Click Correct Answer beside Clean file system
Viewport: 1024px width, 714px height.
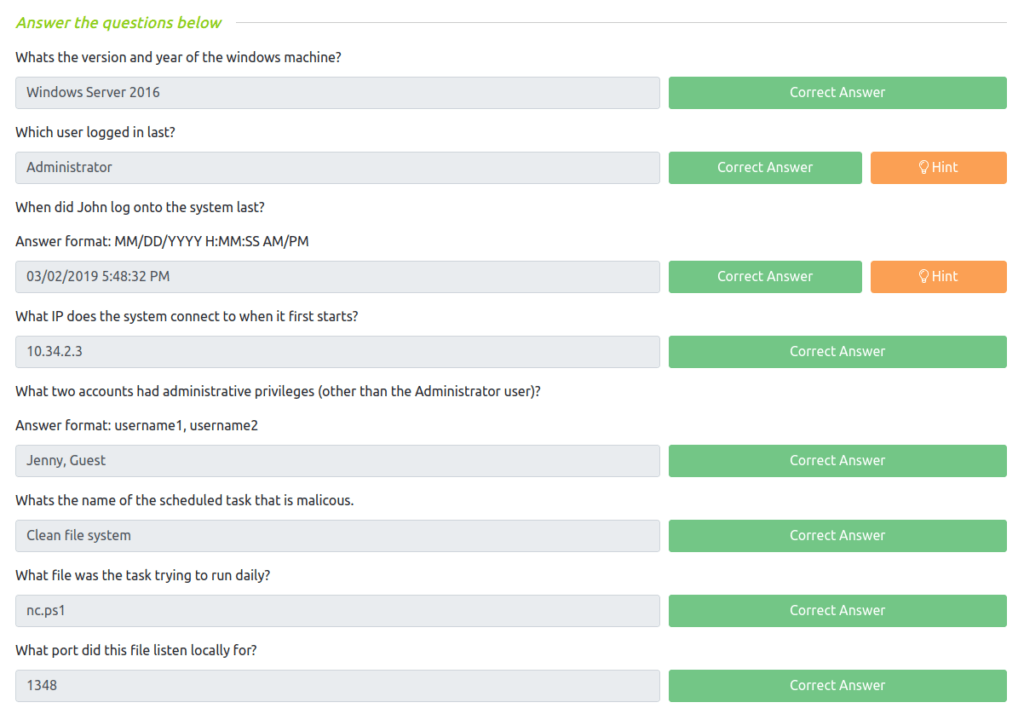(x=837, y=536)
